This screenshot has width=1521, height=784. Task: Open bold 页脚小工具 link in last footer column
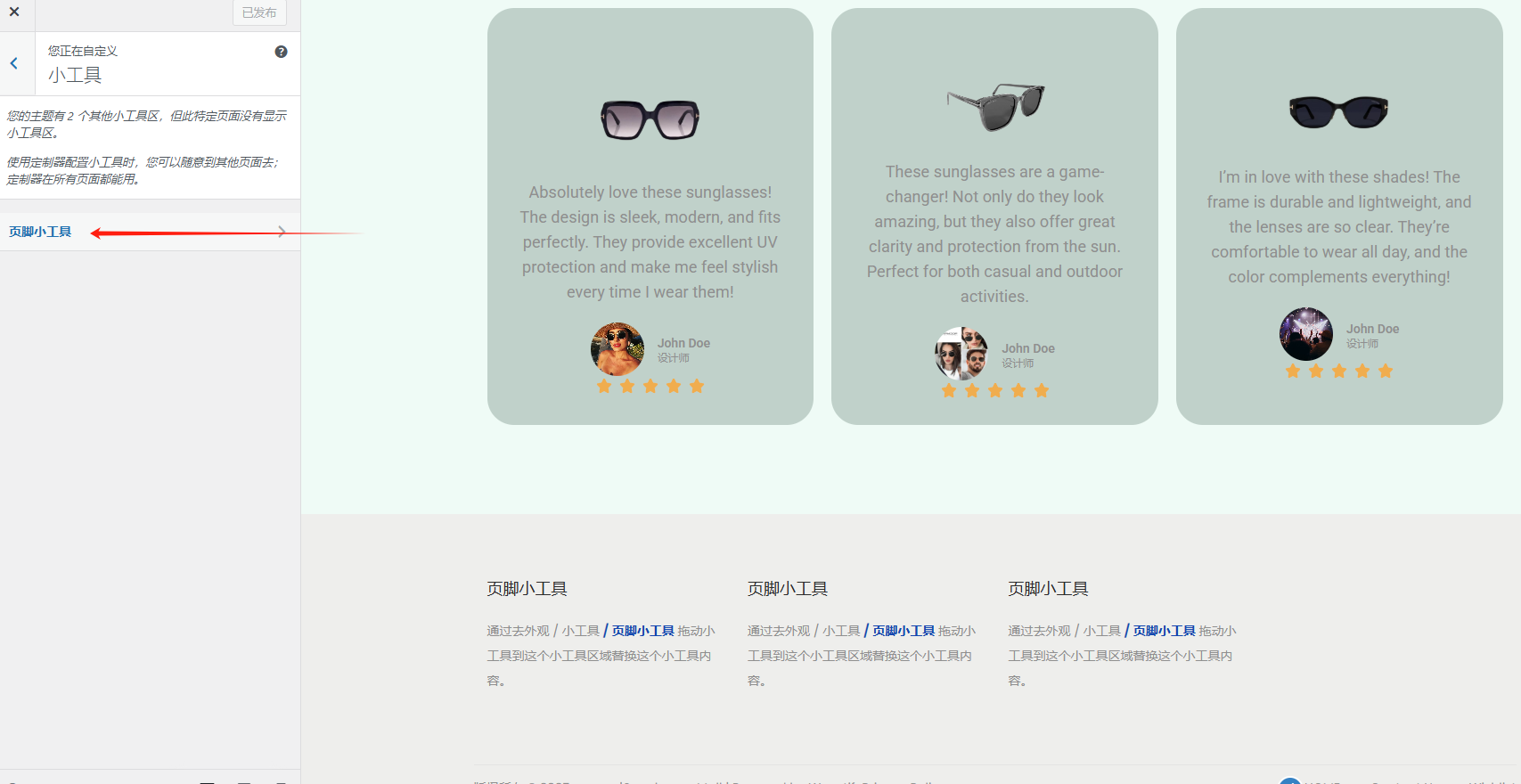pyautogui.click(x=1165, y=631)
